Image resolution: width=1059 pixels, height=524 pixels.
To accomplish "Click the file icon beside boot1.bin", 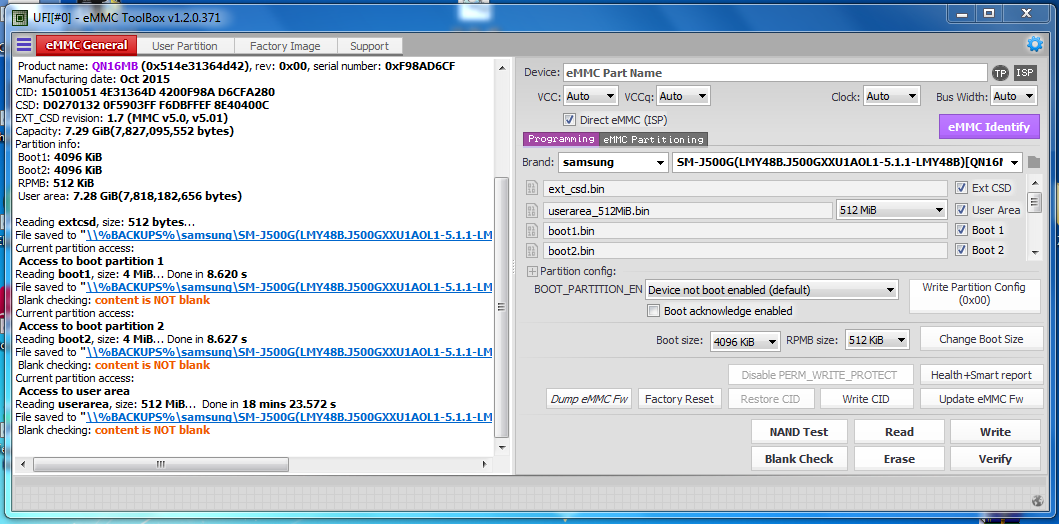I will (x=532, y=231).
